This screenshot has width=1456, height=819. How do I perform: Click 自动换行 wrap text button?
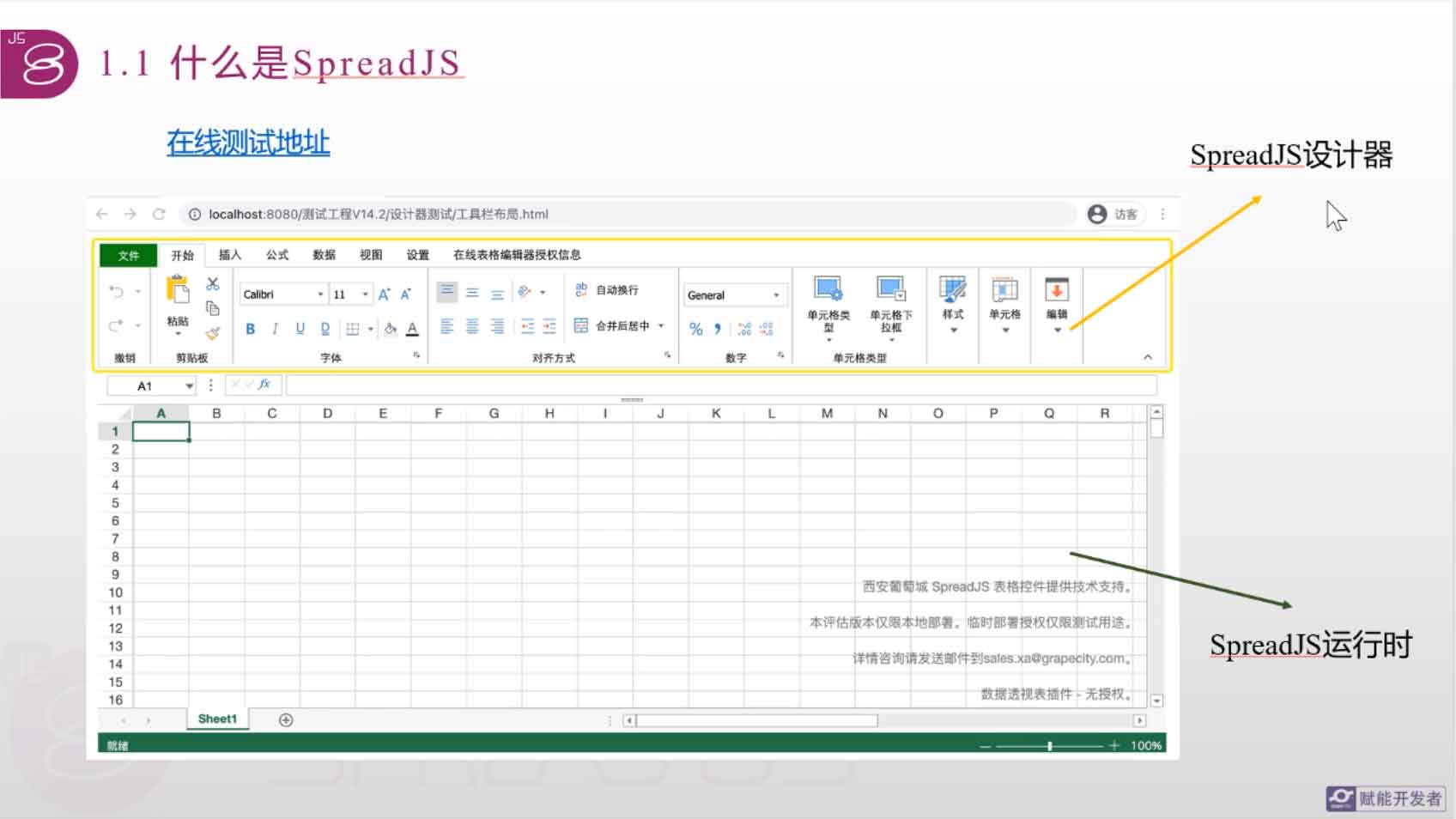point(607,290)
